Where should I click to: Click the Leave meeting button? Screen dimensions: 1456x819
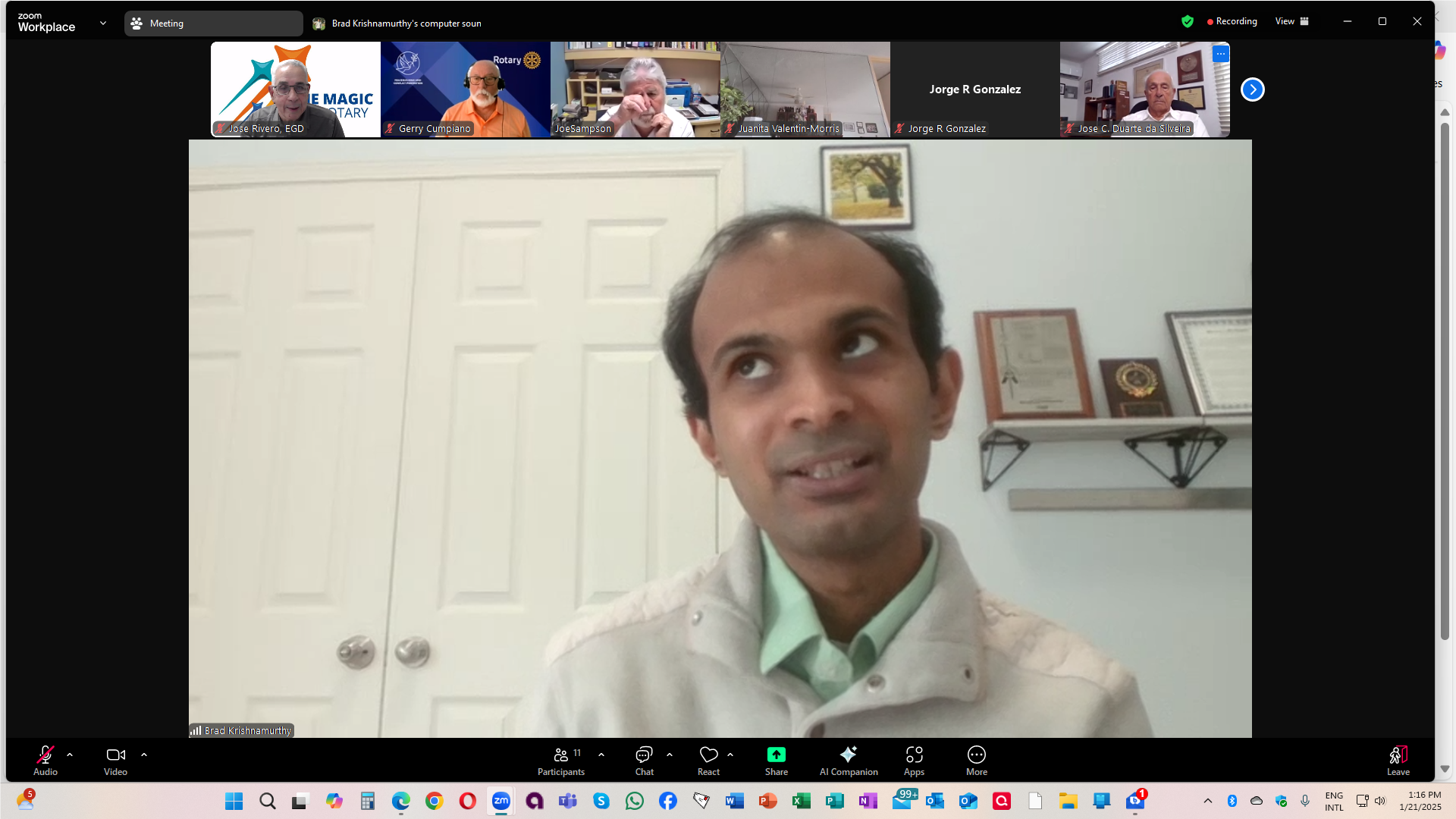click(1398, 760)
